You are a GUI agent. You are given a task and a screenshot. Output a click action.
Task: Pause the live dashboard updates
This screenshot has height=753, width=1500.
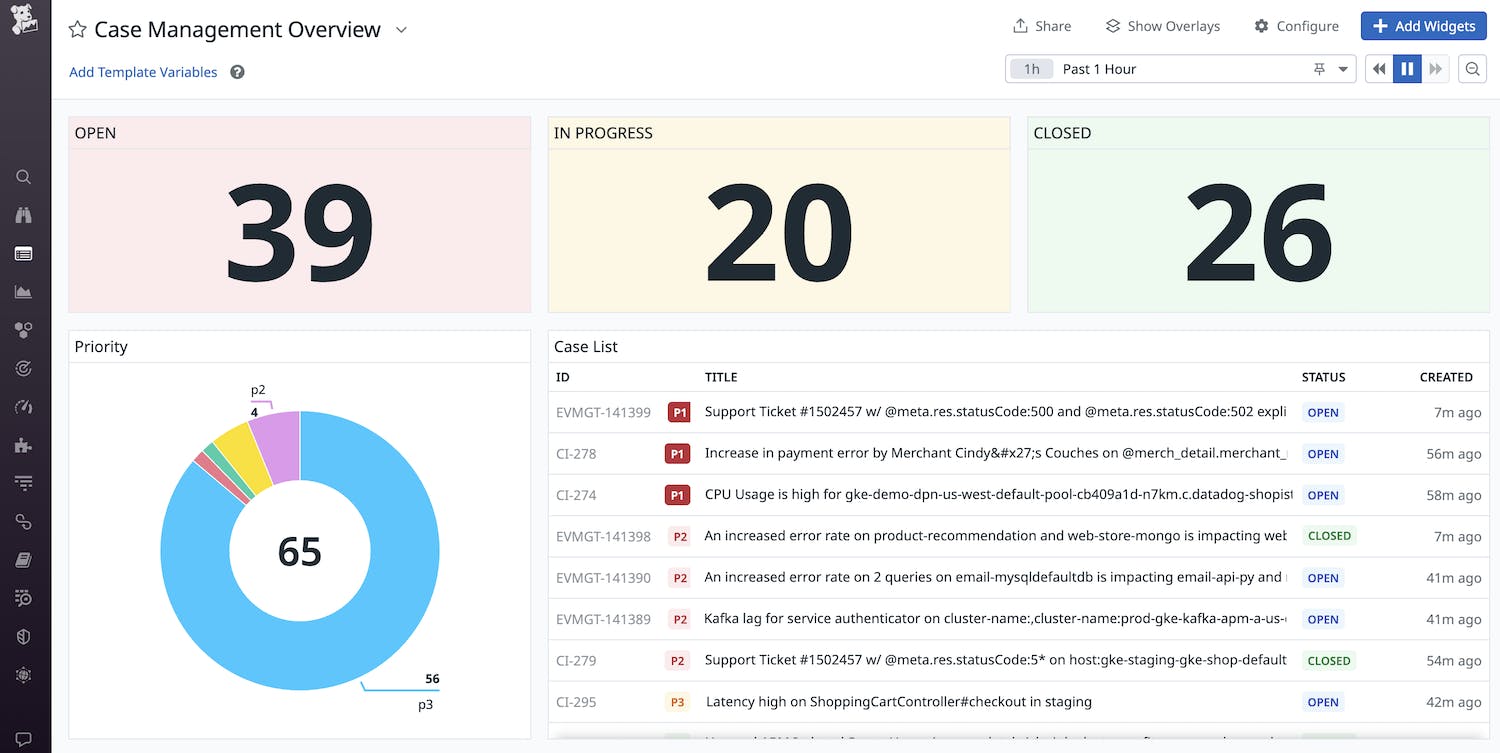[1407, 69]
